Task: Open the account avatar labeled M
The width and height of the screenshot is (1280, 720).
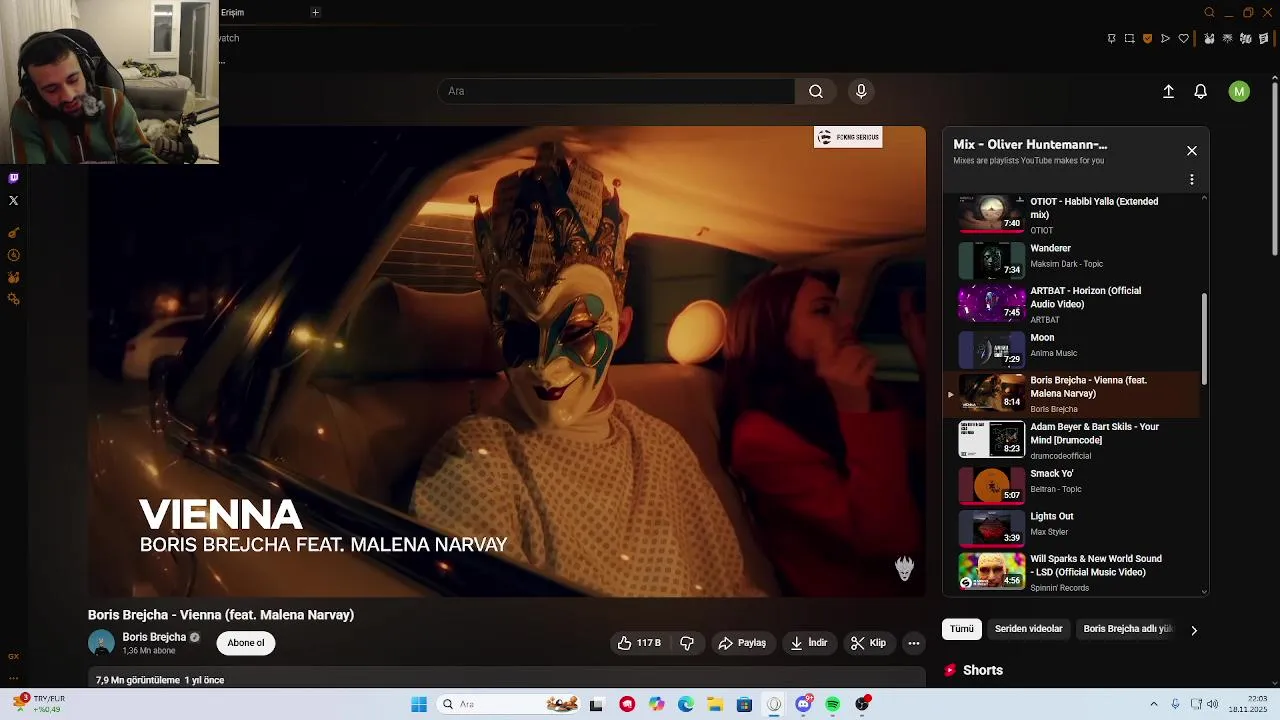Action: pyautogui.click(x=1239, y=91)
